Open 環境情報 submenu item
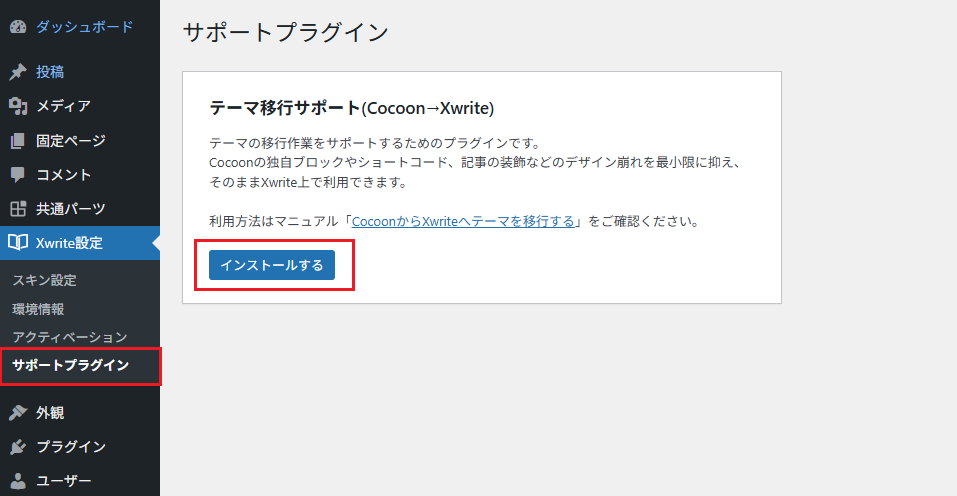 click(x=38, y=309)
